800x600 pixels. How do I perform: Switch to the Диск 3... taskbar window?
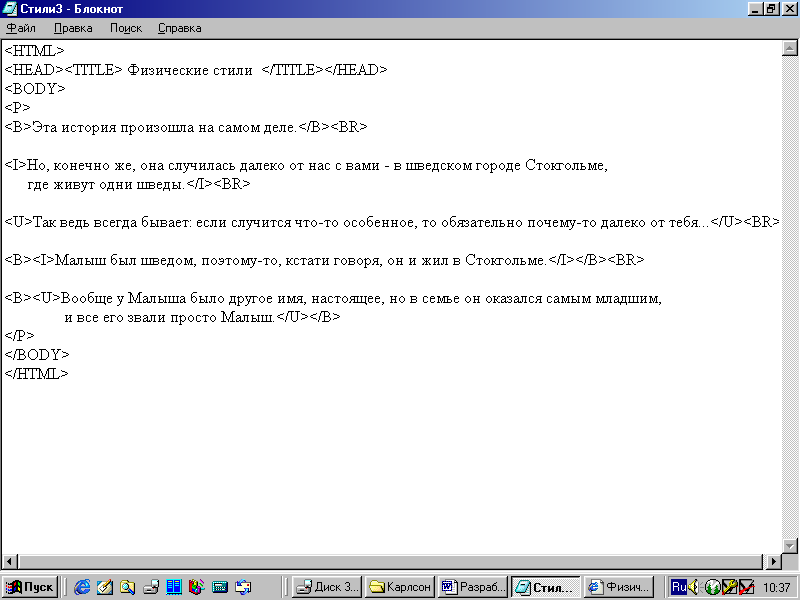tap(327, 587)
